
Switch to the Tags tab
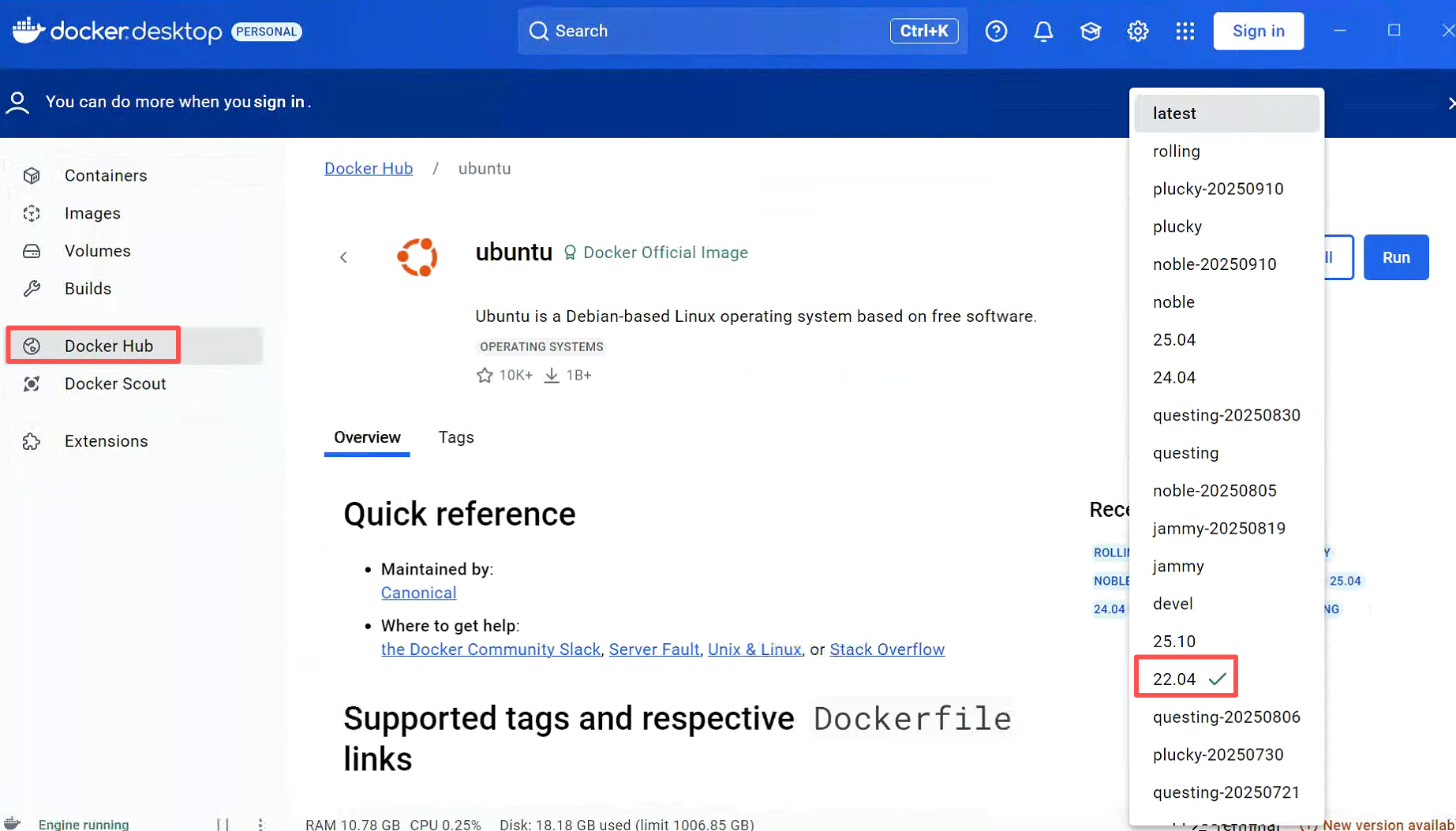click(456, 437)
